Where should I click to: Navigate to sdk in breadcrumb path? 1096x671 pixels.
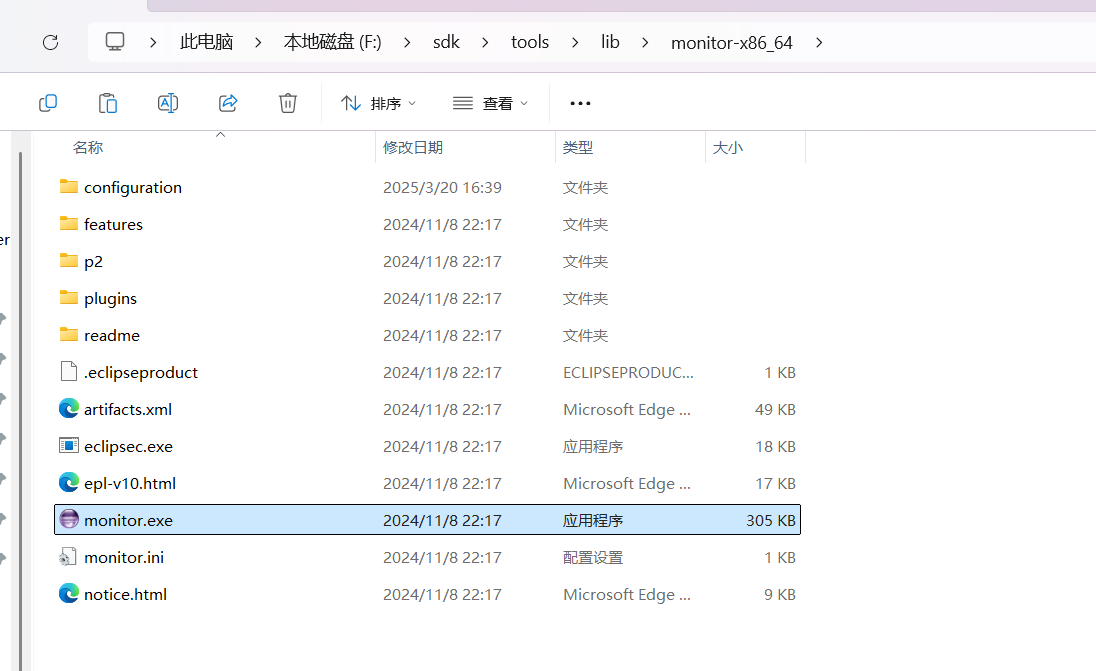(446, 42)
